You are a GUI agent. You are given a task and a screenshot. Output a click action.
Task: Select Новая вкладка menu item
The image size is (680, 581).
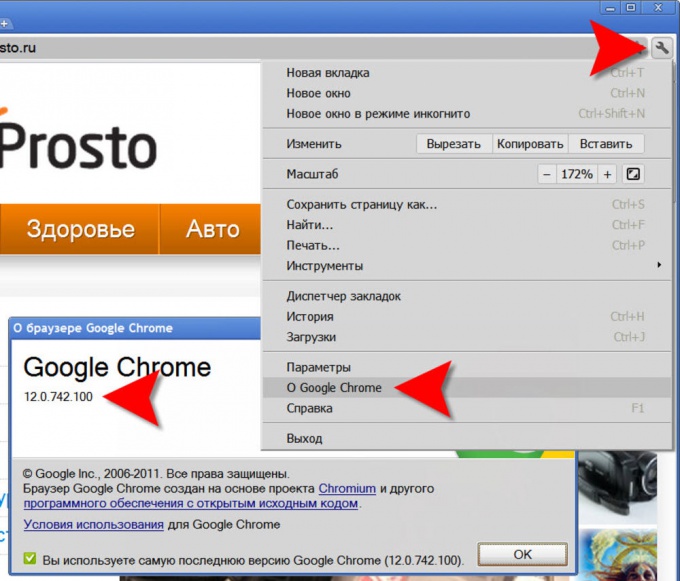tap(467, 72)
